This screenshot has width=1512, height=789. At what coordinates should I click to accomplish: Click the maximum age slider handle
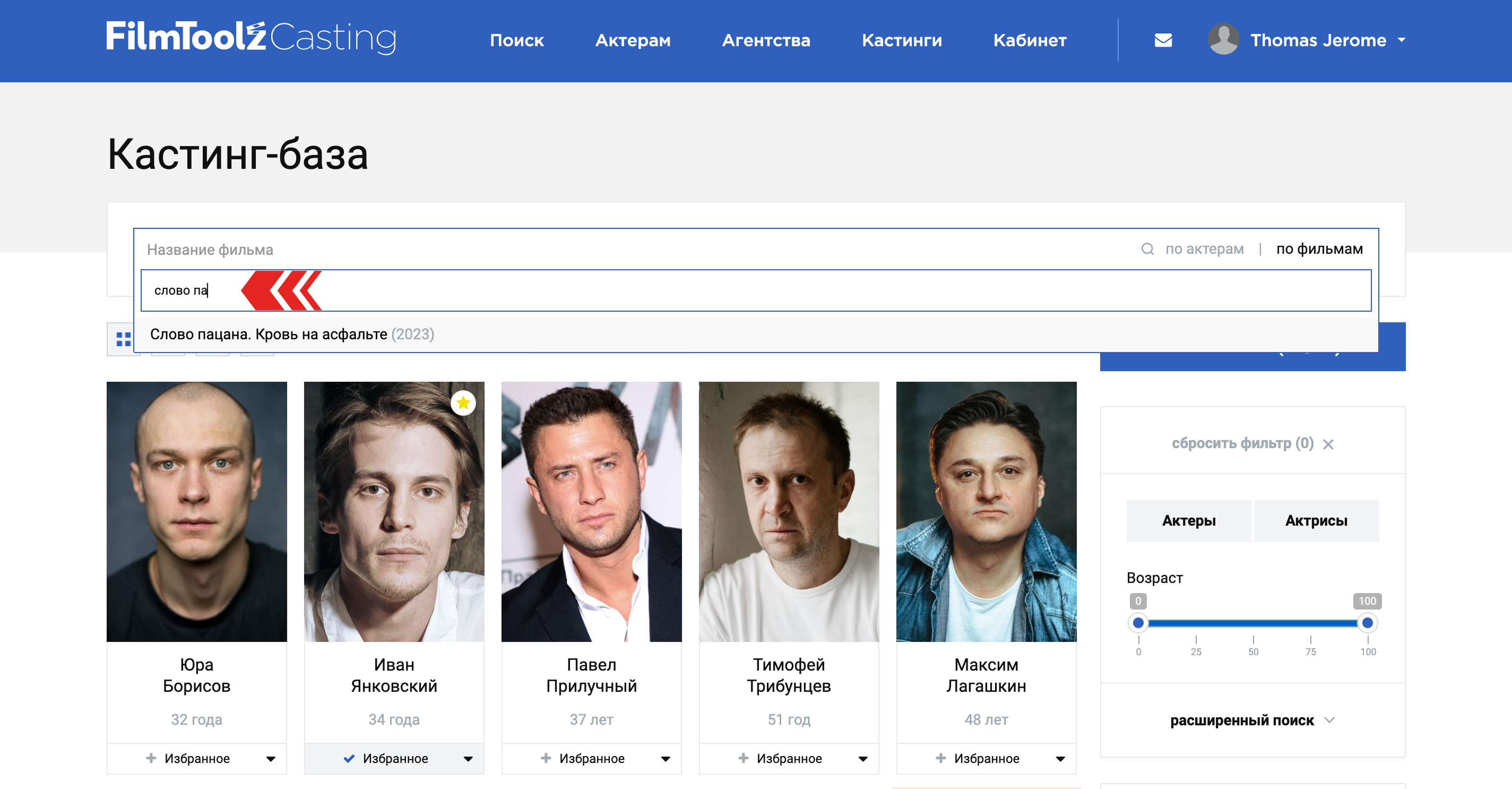click(1367, 622)
